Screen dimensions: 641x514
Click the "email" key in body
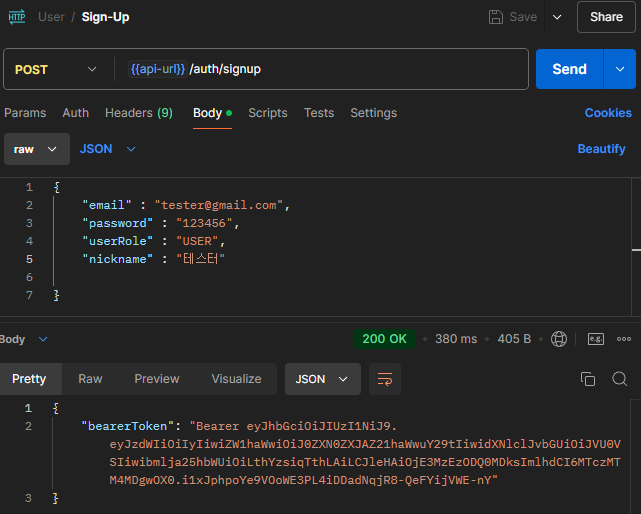(107, 205)
